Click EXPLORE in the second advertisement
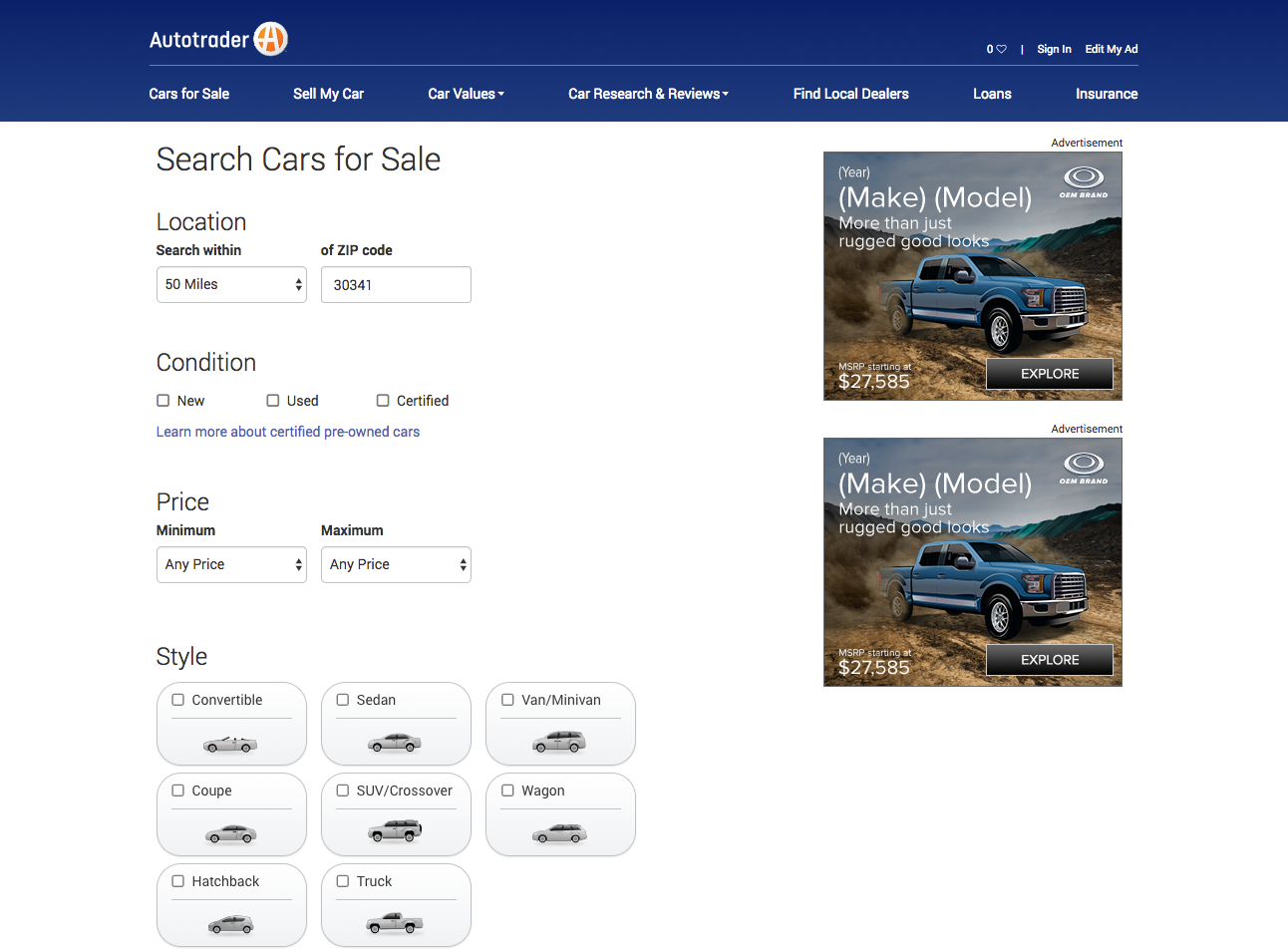This screenshot has width=1288, height=949. pos(1050,660)
